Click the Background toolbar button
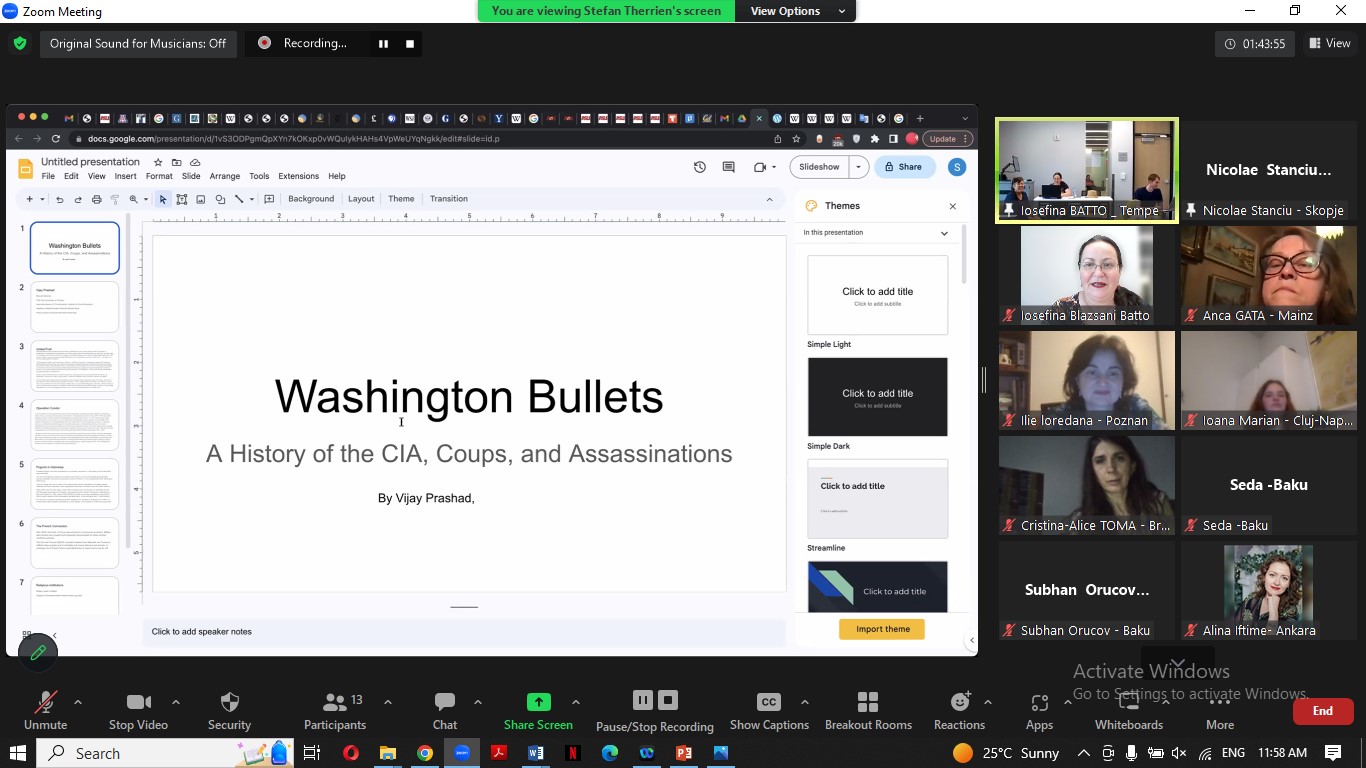 click(311, 199)
